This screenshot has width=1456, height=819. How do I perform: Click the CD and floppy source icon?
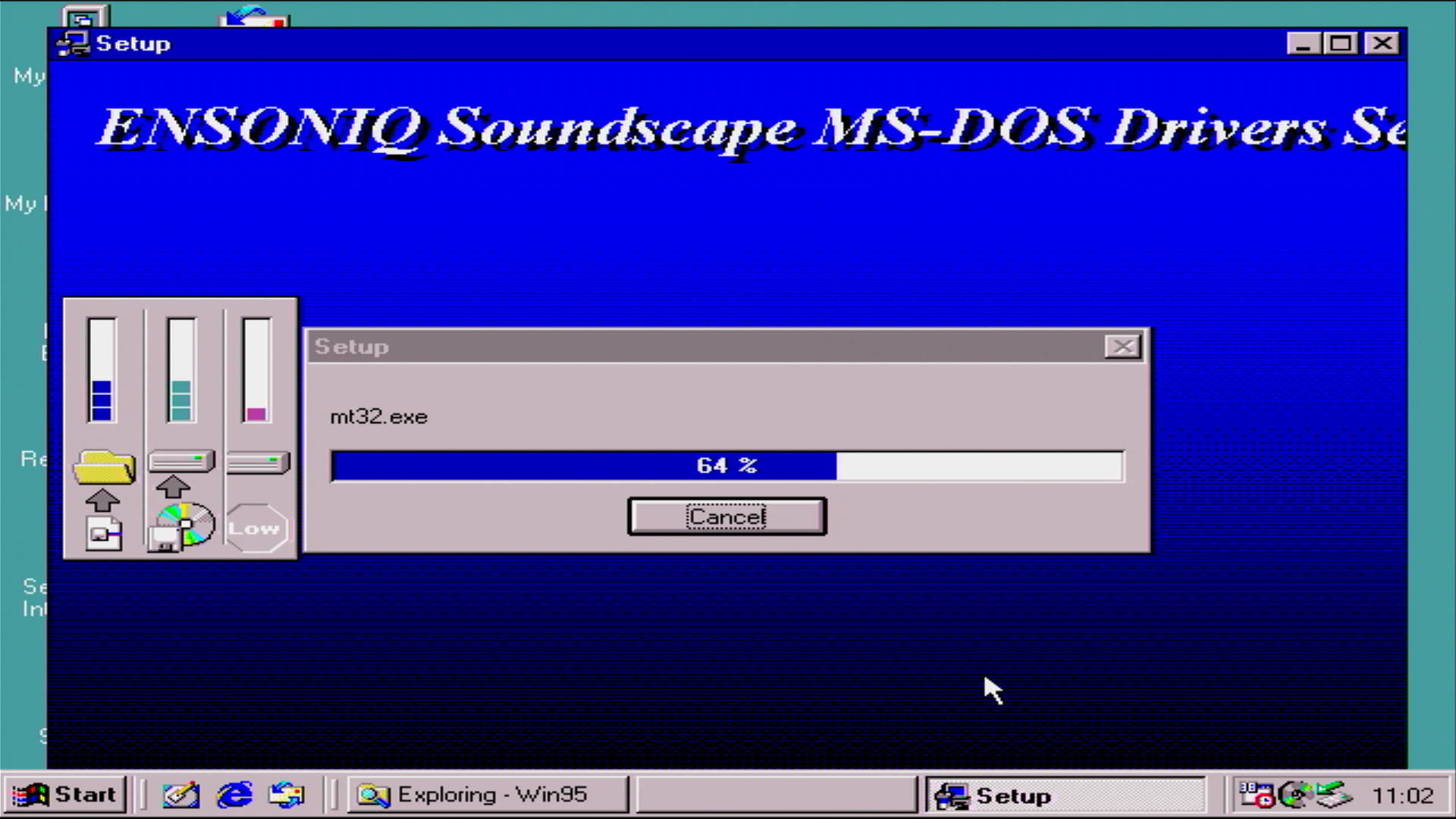(x=182, y=526)
